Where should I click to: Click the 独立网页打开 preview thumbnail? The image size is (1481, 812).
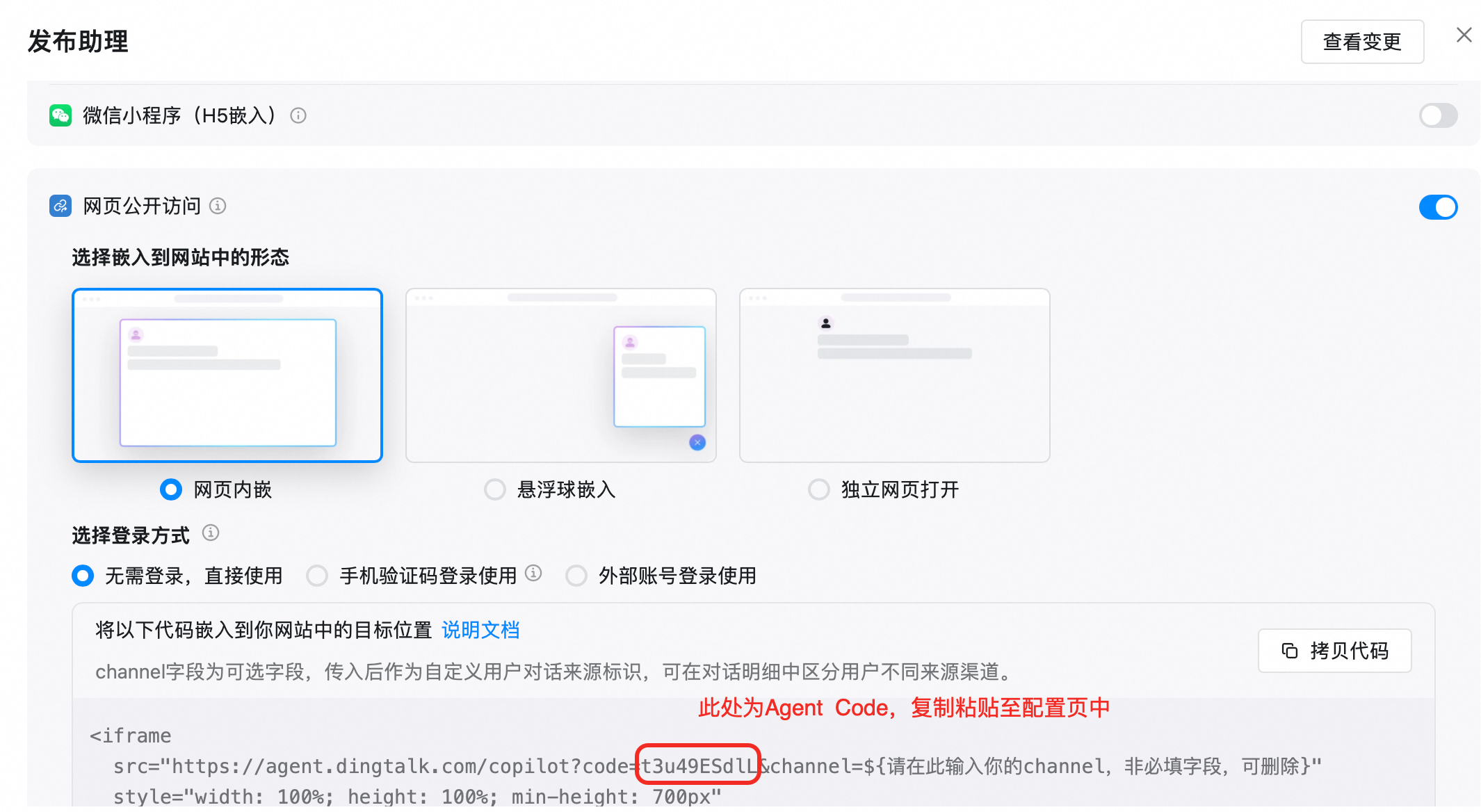click(895, 375)
